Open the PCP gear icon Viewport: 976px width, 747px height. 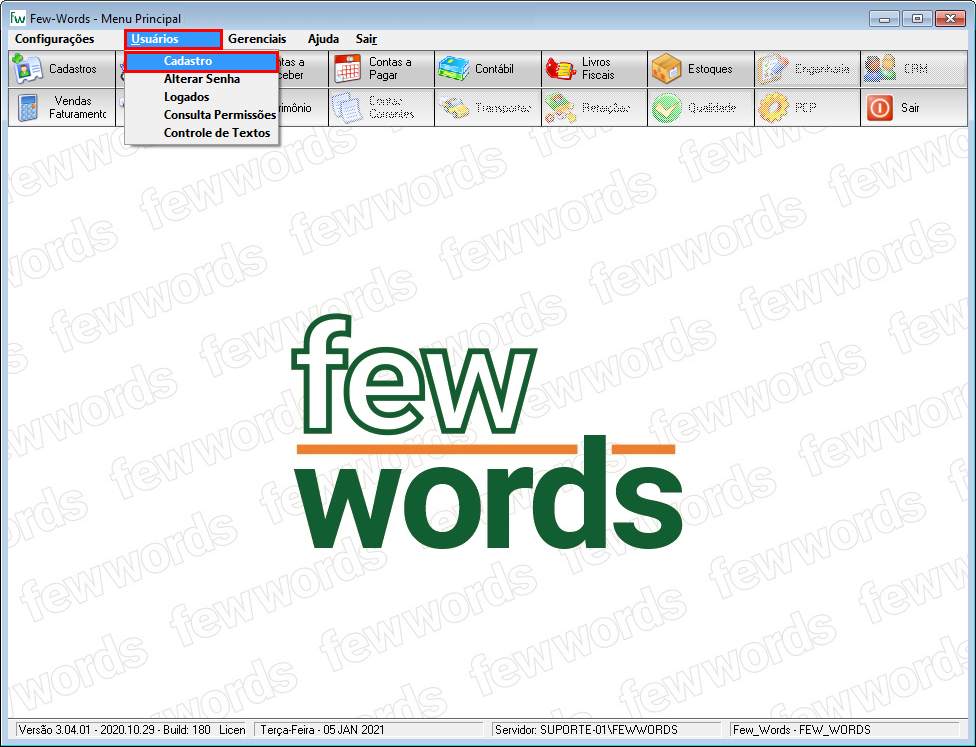pyautogui.click(x=773, y=108)
